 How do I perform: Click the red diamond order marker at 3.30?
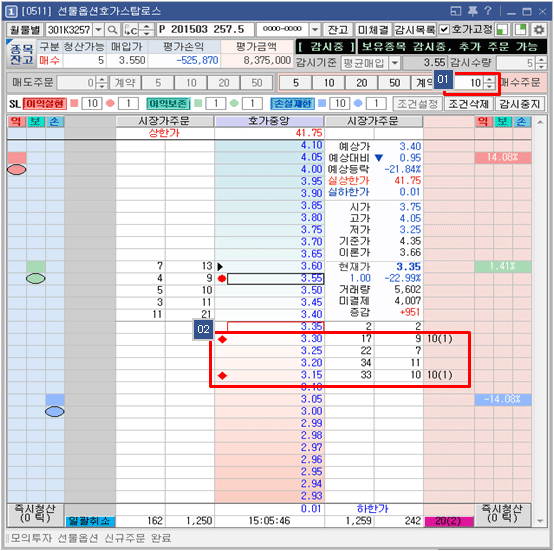point(222,339)
